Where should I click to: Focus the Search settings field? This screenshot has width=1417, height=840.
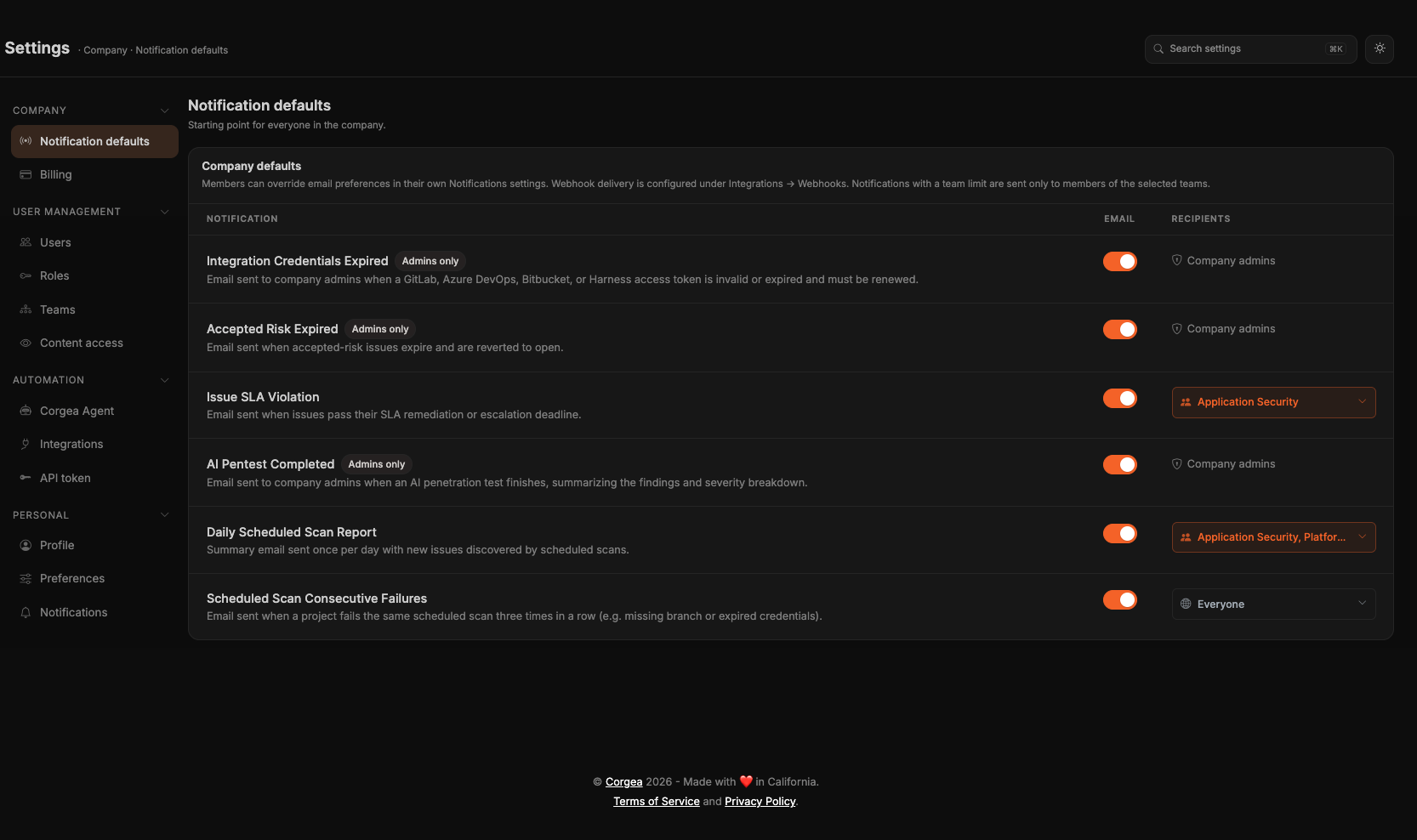pos(1250,48)
